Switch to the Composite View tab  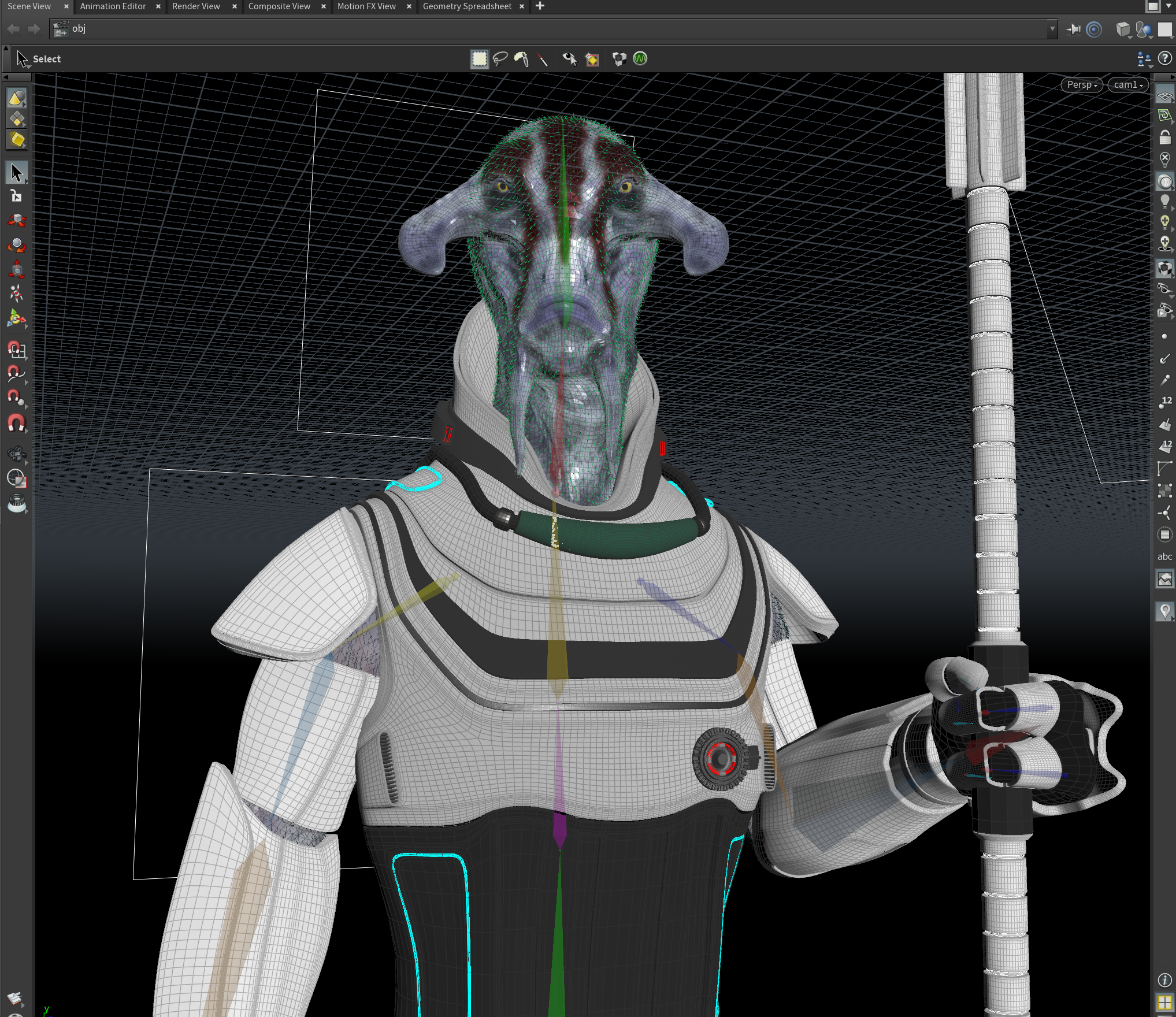point(279,6)
